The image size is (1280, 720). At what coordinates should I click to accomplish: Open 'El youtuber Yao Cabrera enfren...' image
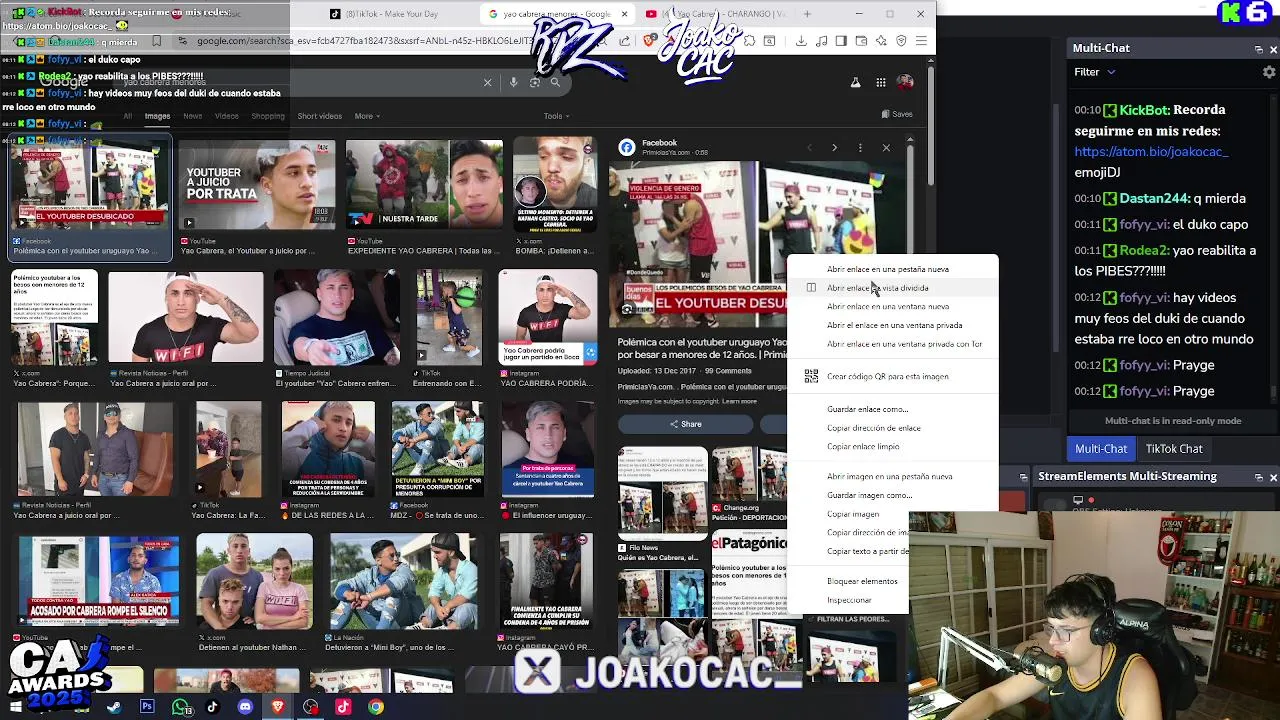pyautogui.click(x=336, y=317)
